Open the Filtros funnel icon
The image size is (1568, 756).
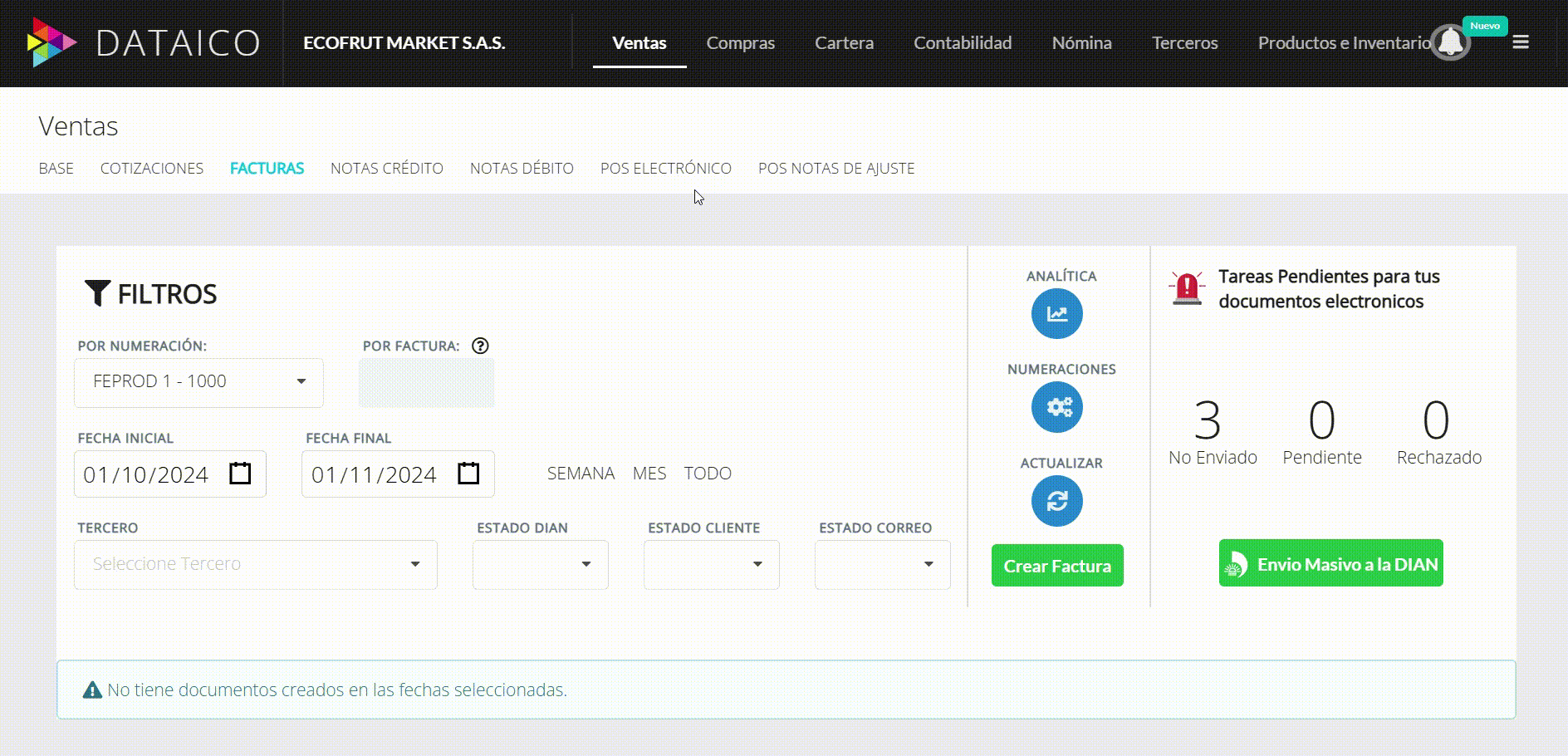(x=97, y=292)
